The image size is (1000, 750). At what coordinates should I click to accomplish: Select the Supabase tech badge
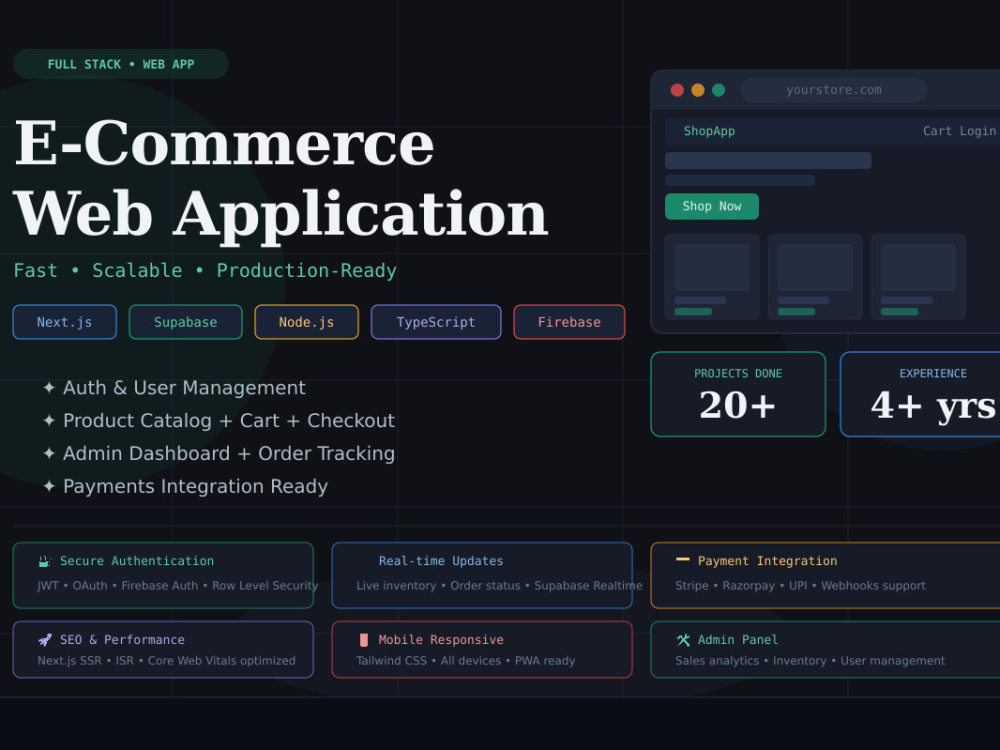[x=186, y=322]
